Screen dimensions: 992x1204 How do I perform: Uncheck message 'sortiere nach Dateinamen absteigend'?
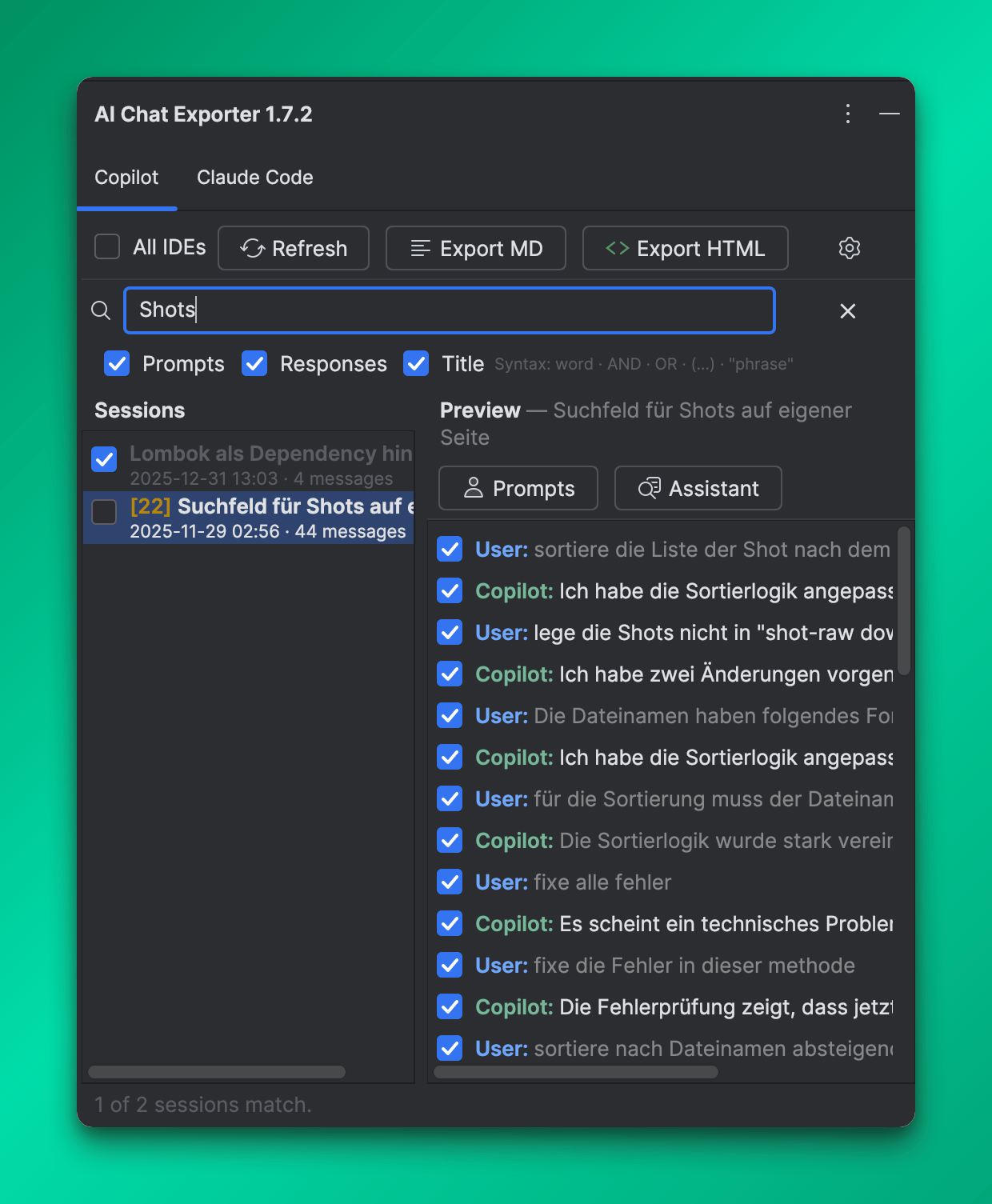pos(450,1049)
